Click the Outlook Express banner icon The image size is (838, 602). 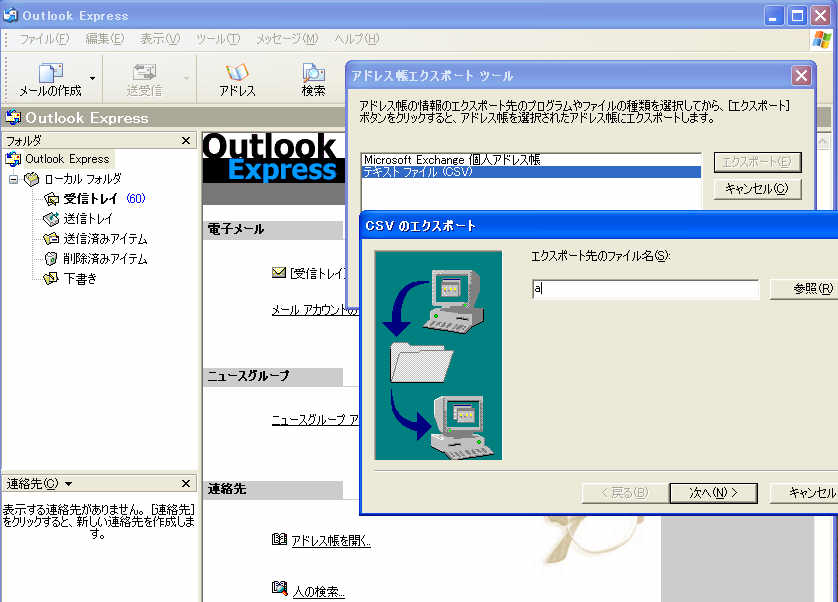tap(13, 117)
